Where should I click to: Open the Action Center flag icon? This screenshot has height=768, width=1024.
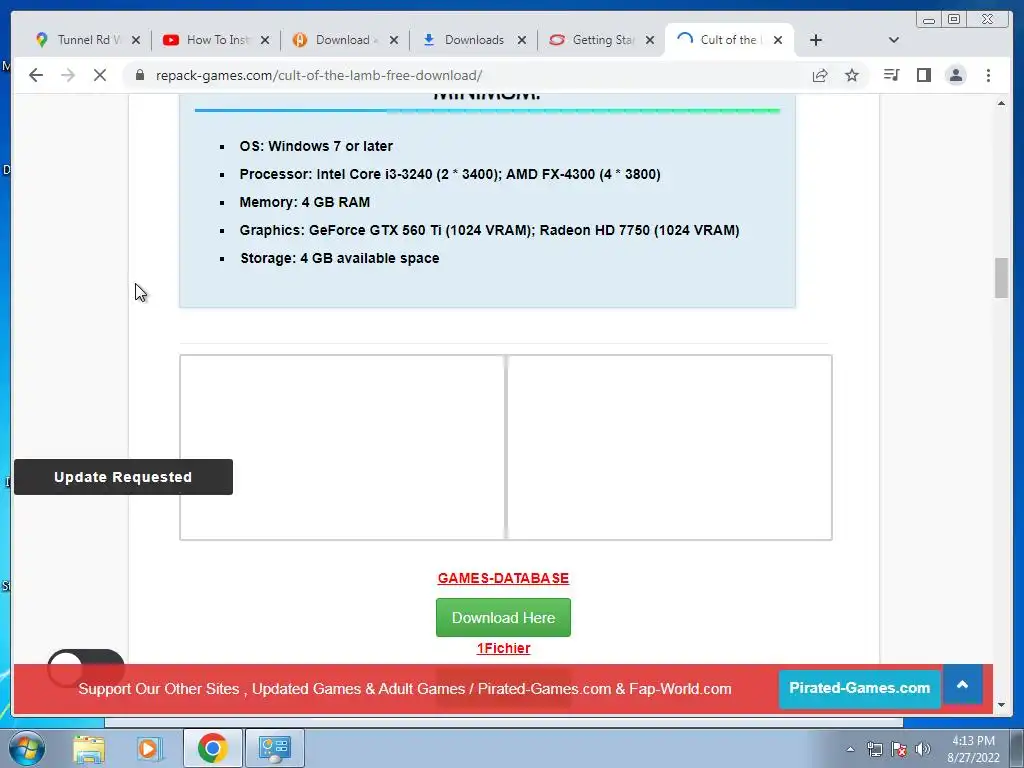tap(899, 749)
